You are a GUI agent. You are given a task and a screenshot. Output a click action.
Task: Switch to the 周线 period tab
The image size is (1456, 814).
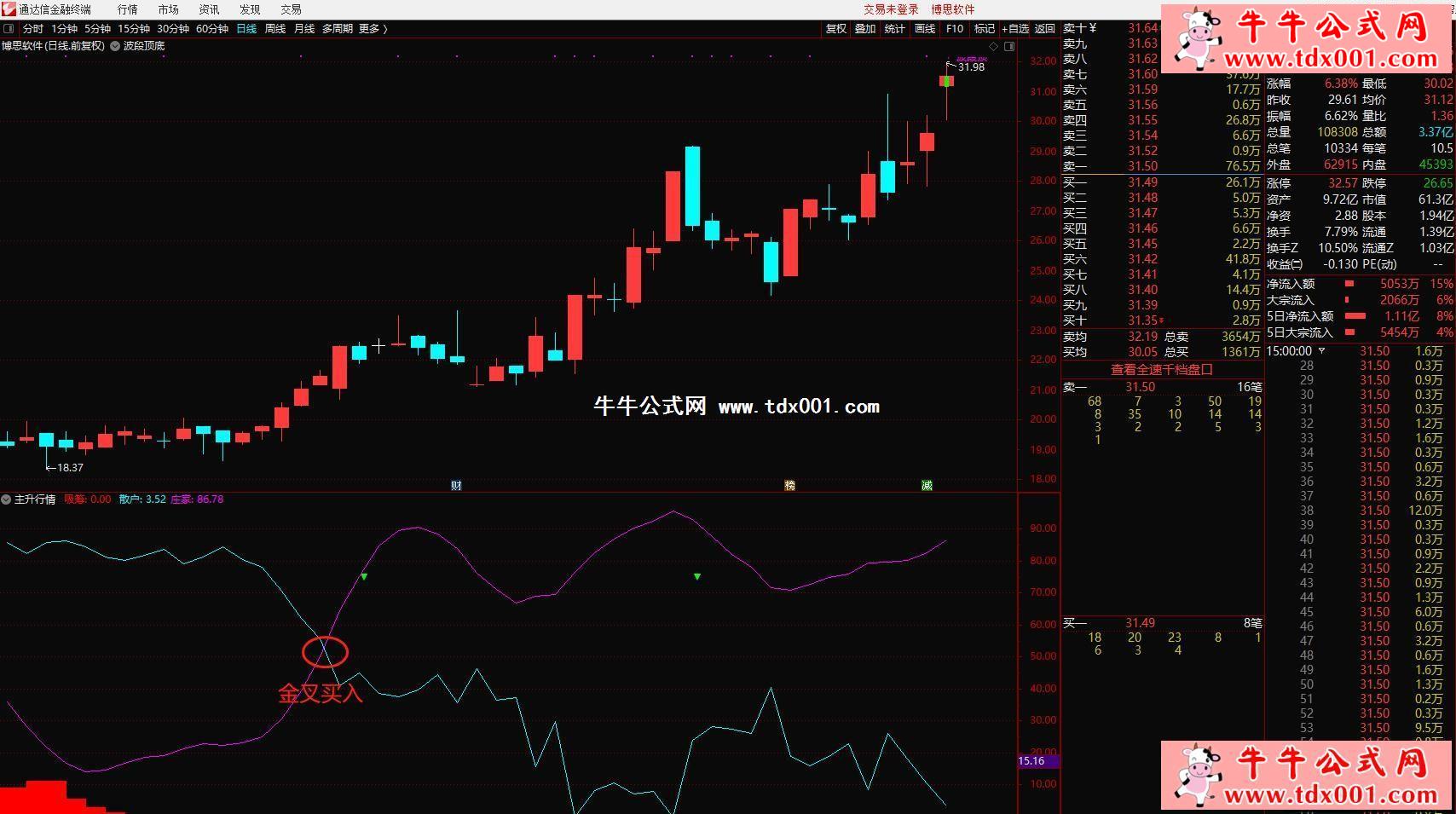point(275,29)
